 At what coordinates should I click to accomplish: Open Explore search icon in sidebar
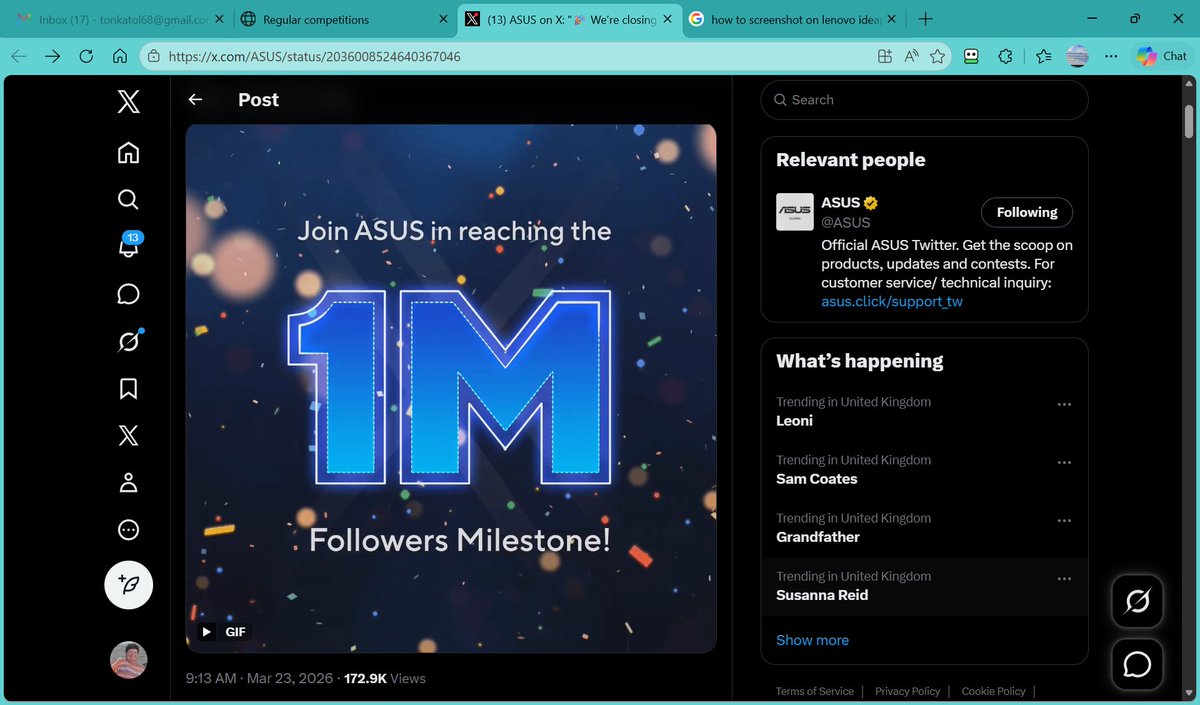click(x=128, y=200)
